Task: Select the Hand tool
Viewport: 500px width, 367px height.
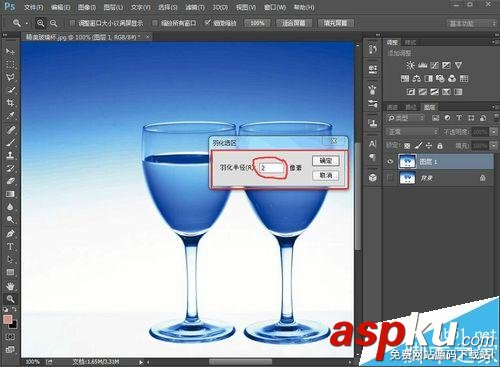Action: 10,286
